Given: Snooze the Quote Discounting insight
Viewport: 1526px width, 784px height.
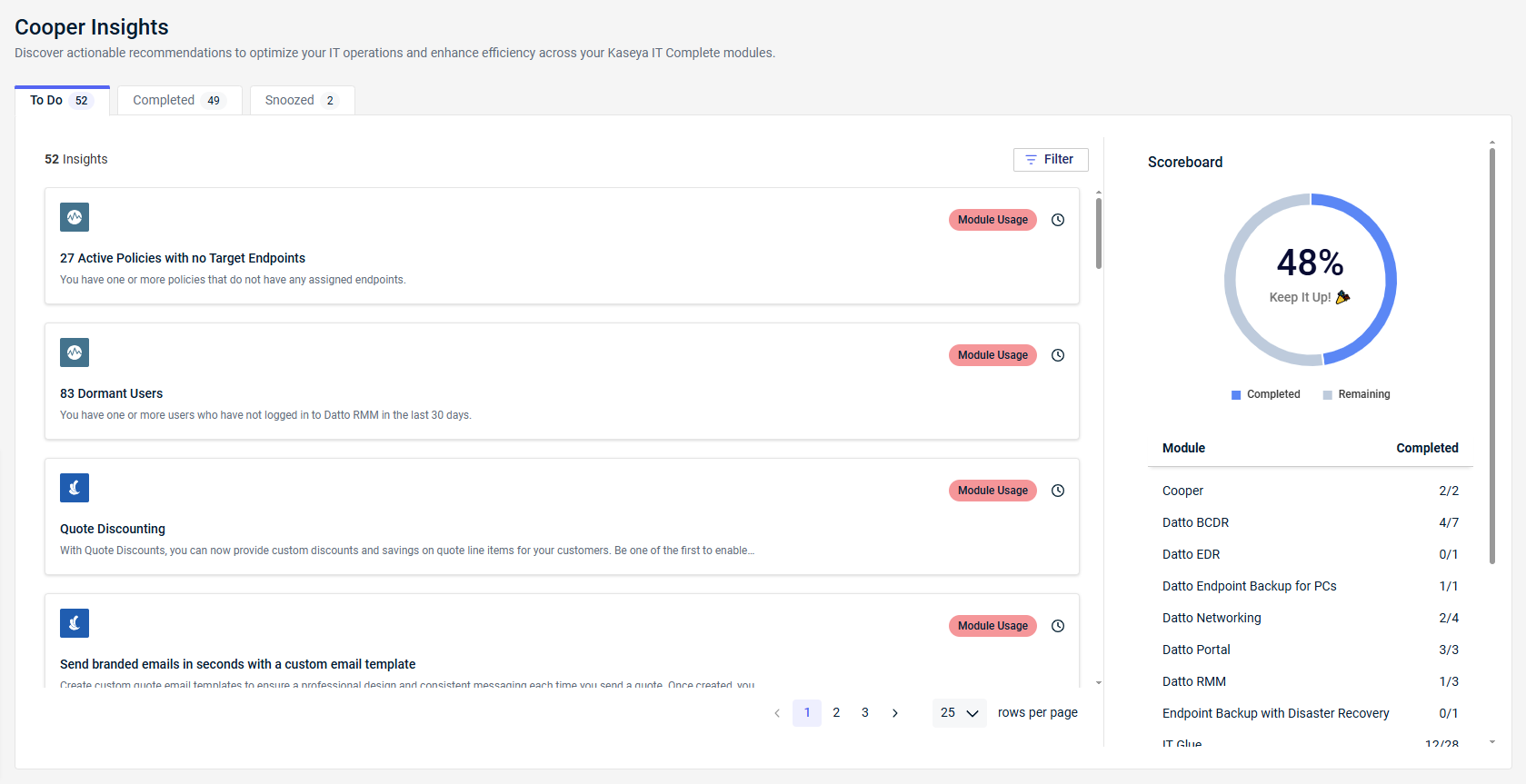Looking at the screenshot, I should (x=1058, y=491).
